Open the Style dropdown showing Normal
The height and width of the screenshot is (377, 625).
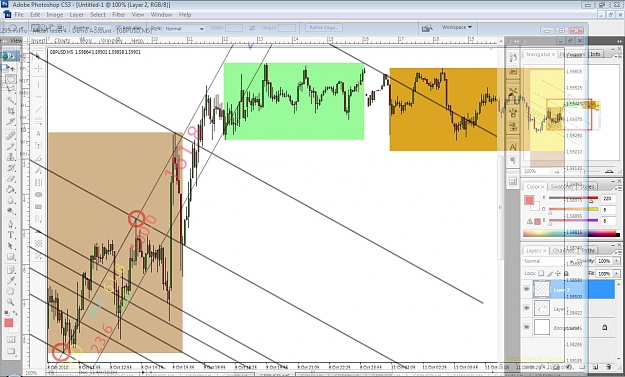(184, 29)
